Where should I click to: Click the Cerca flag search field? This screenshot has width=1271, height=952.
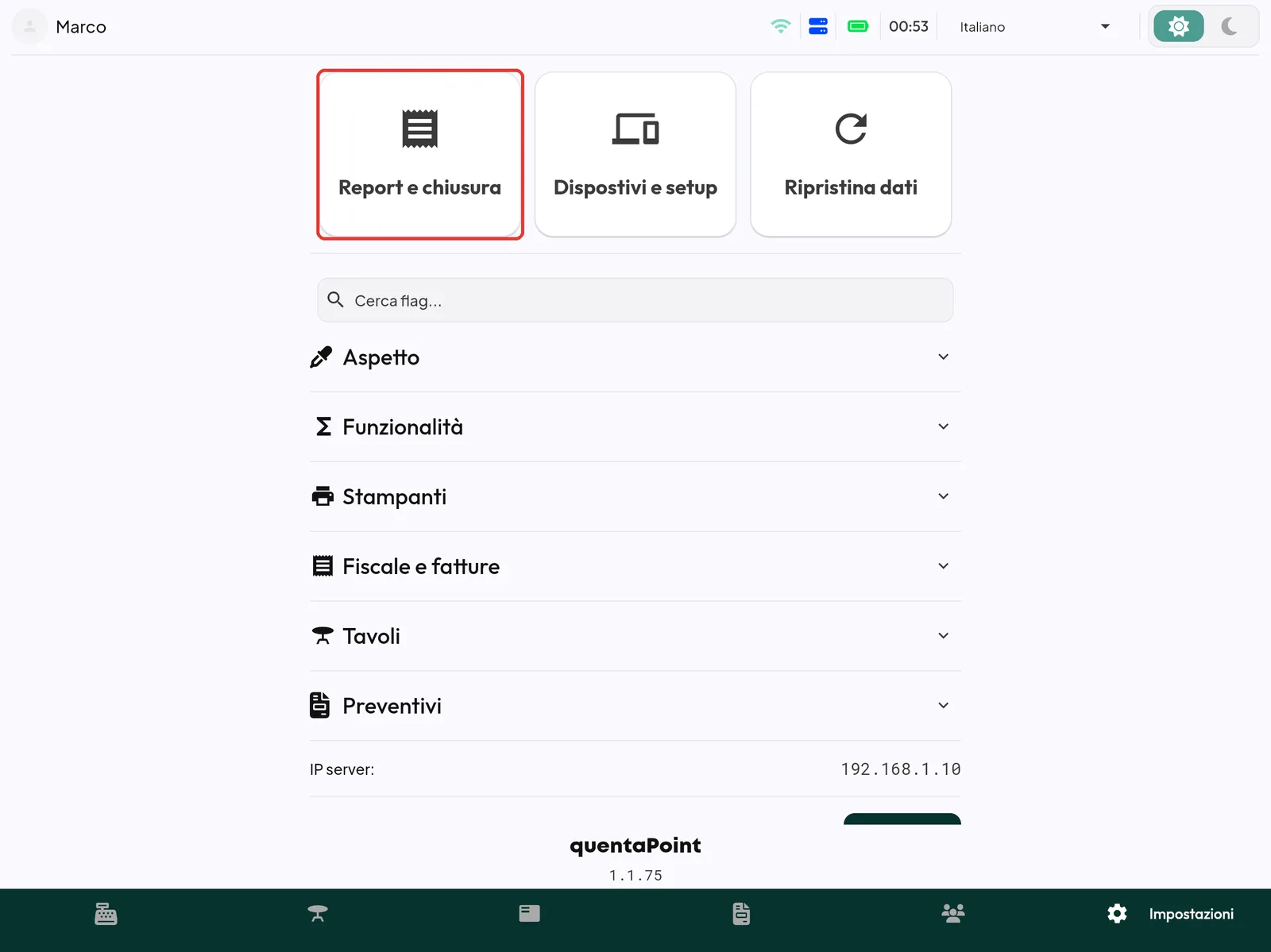point(635,300)
